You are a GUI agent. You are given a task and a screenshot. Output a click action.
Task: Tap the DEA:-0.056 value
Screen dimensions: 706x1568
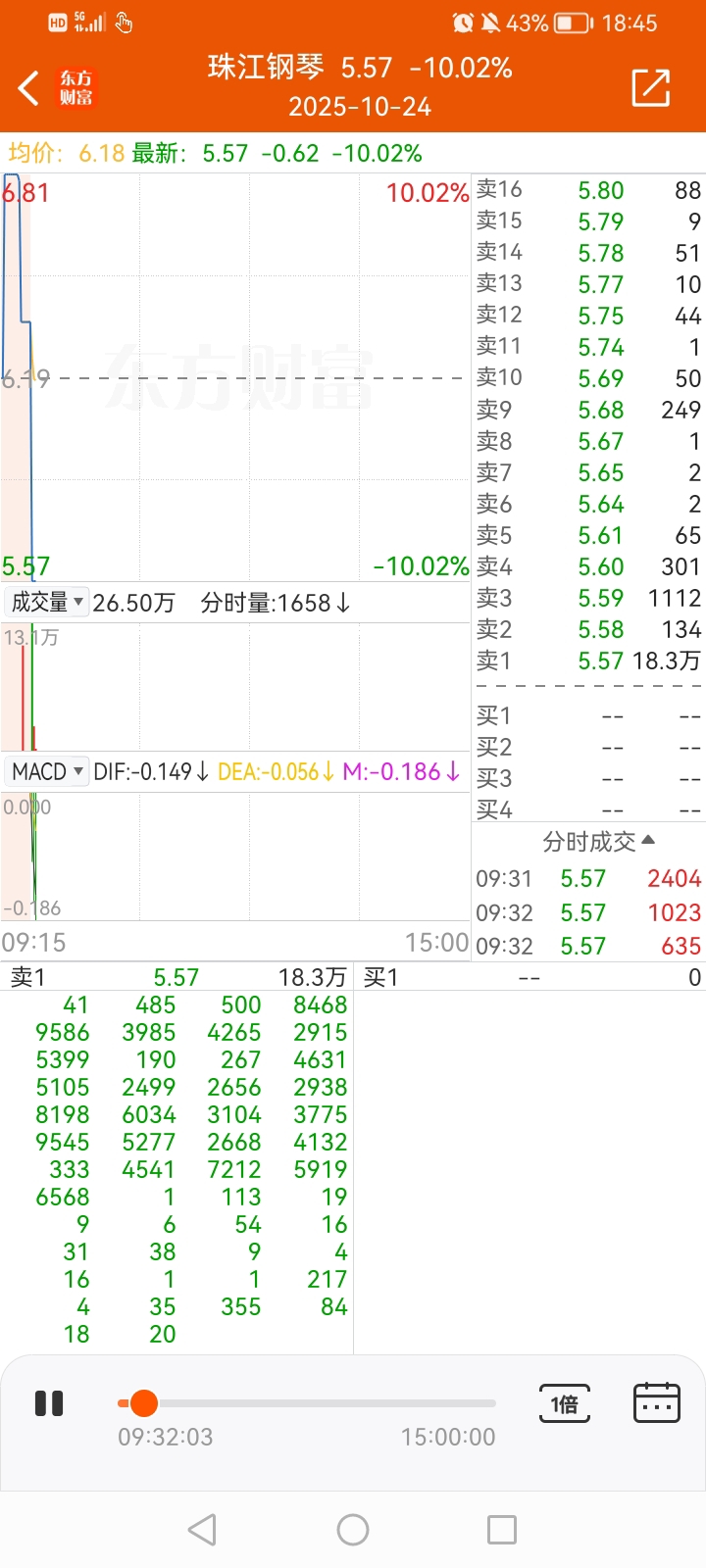click(276, 771)
